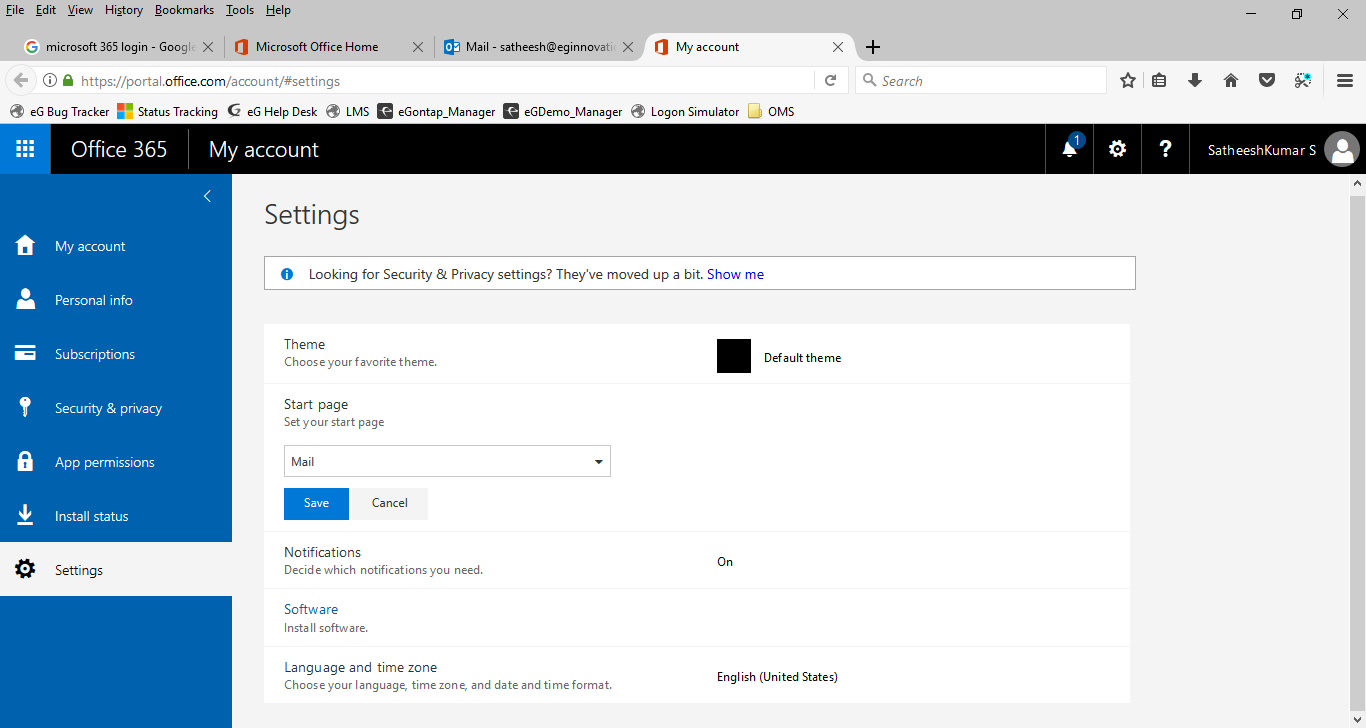Open the eG Bug Tracker bookmark
Screen dimensions: 1366x728
coord(60,112)
